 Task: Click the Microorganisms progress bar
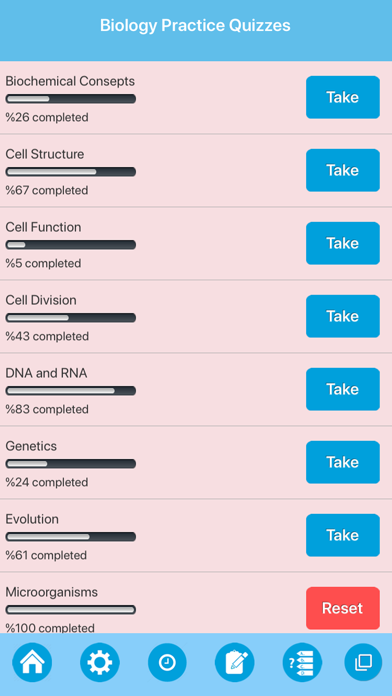[71, 610]
